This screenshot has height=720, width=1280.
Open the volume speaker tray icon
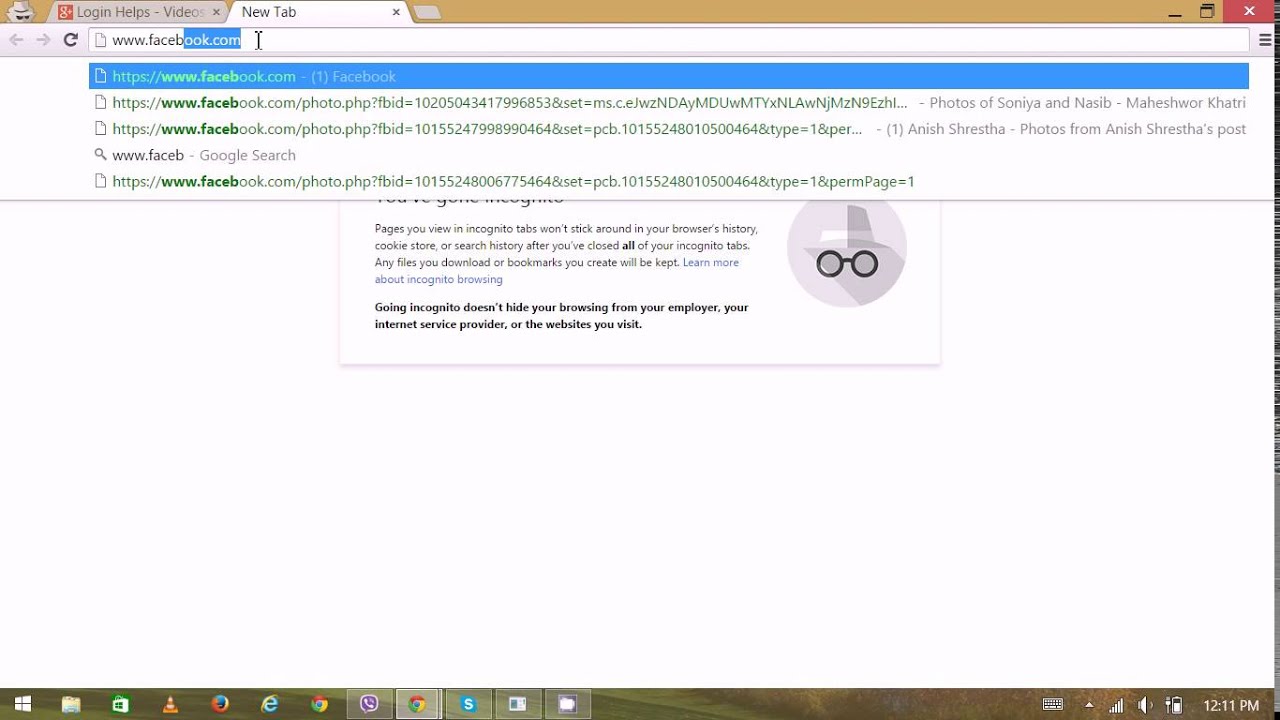click(x=1146, y=705)
